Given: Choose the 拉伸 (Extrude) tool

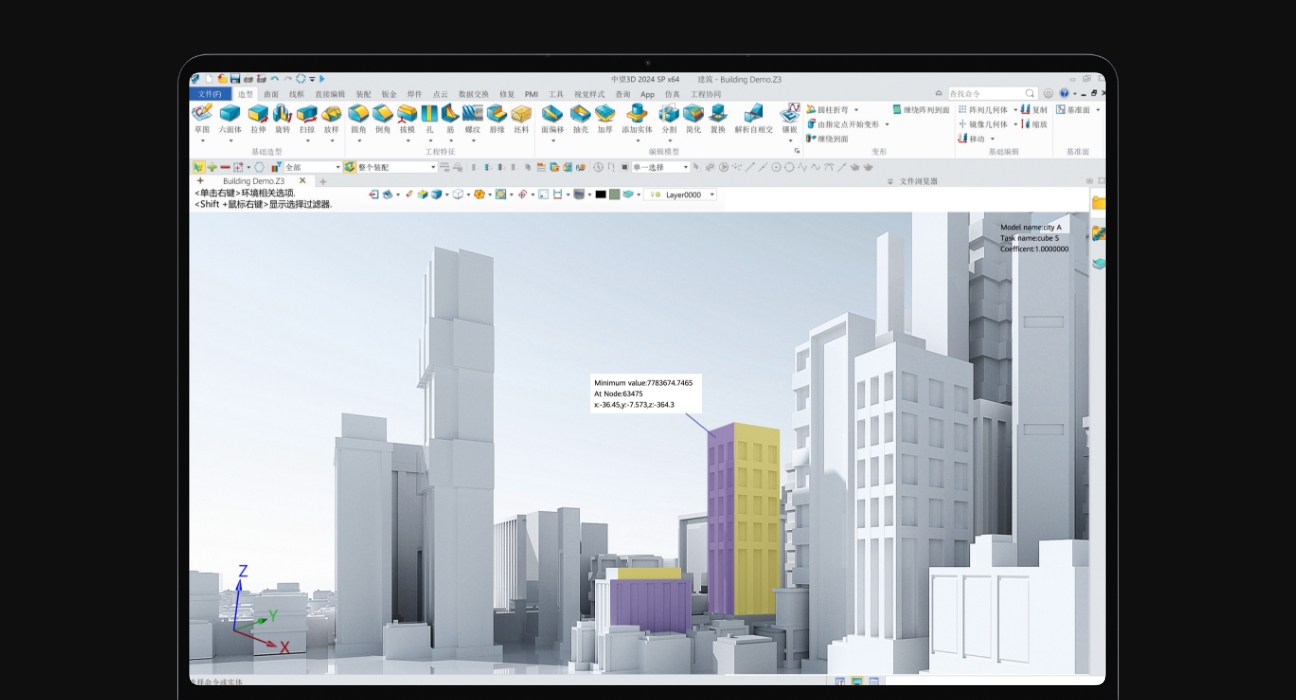Looking at the screenshot, I should click(258, 114).
